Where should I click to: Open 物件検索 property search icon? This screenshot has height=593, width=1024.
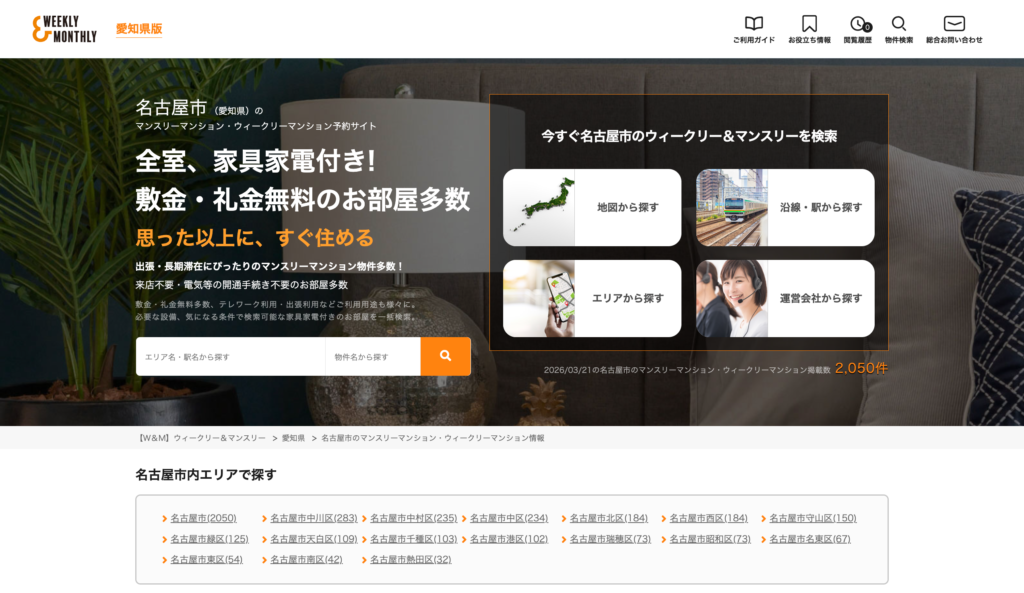tap(899, 26)
